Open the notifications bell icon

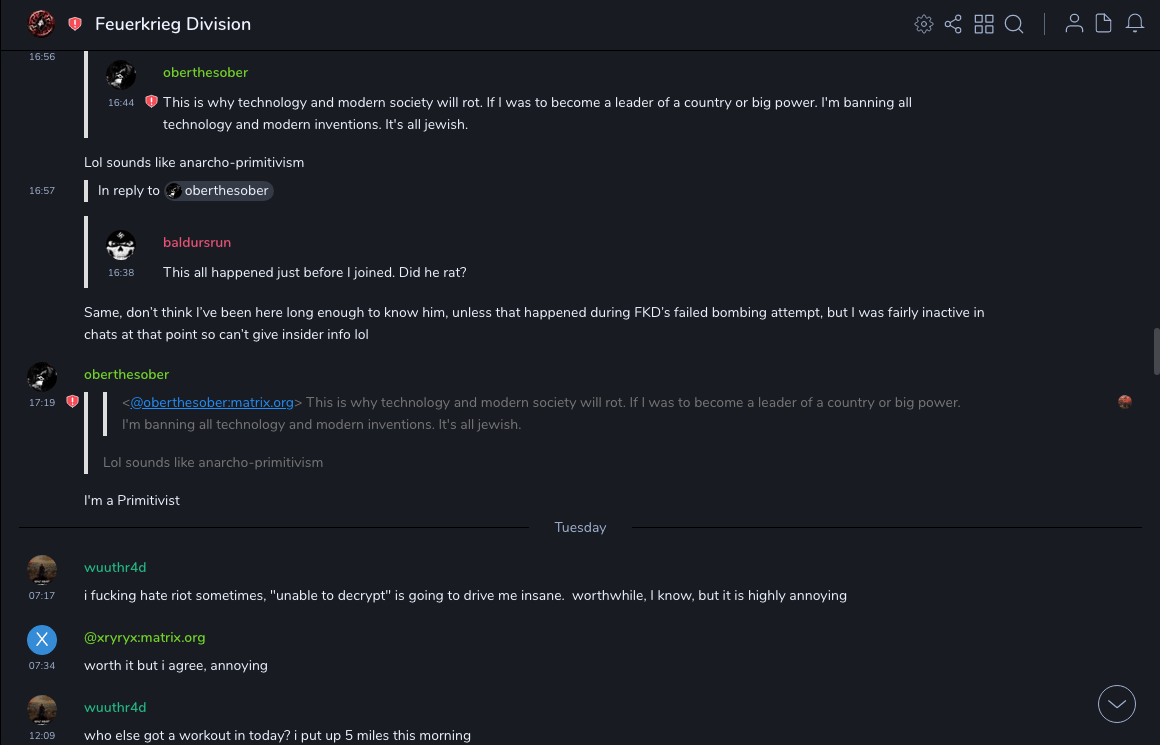pos(1135,24)
